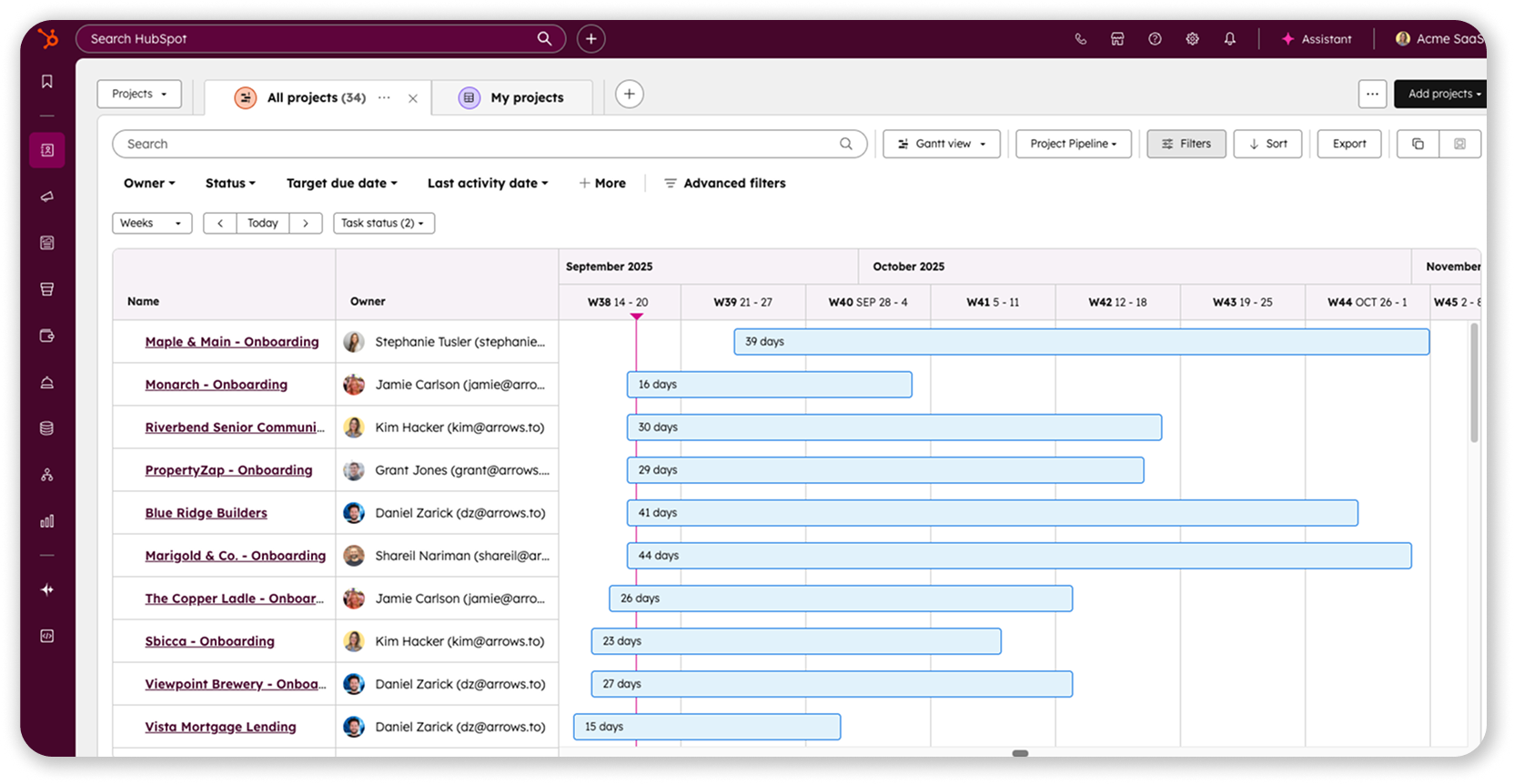1514x784 pixels.
Task: Open the Projects object dropdown
Action: (139, 94)
